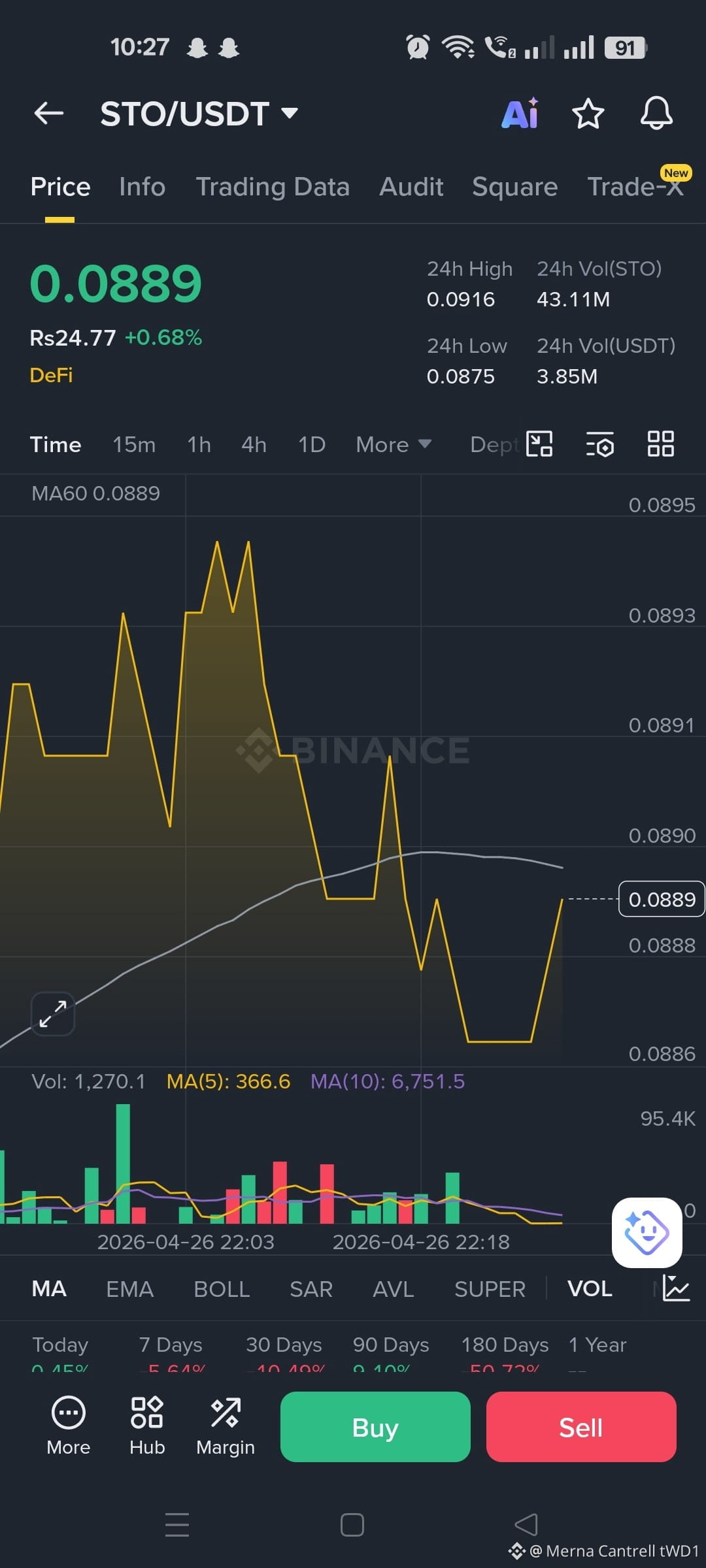Image resolution: width=706 pixels, height=1568 pixels.
Task: Tap the Rs24.77 converted price
Action: (73, 338)
